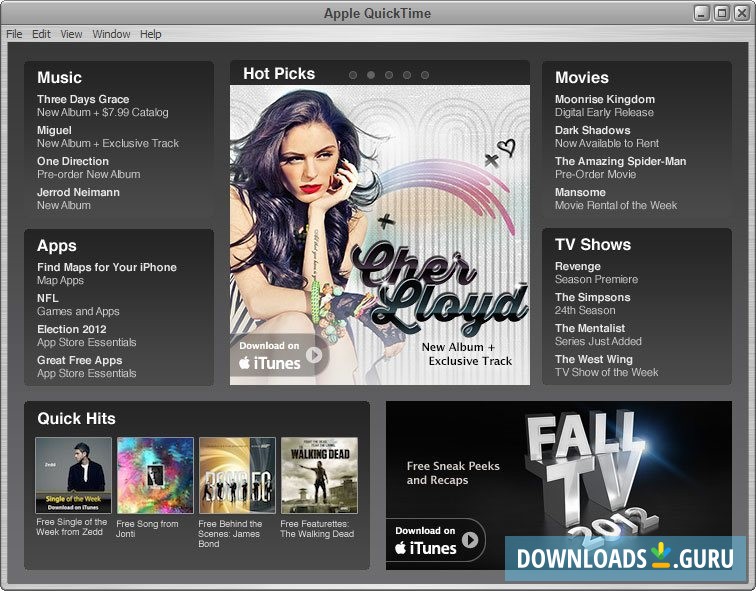
Task: Open The Mentalist series link
Action: [598, 335]
